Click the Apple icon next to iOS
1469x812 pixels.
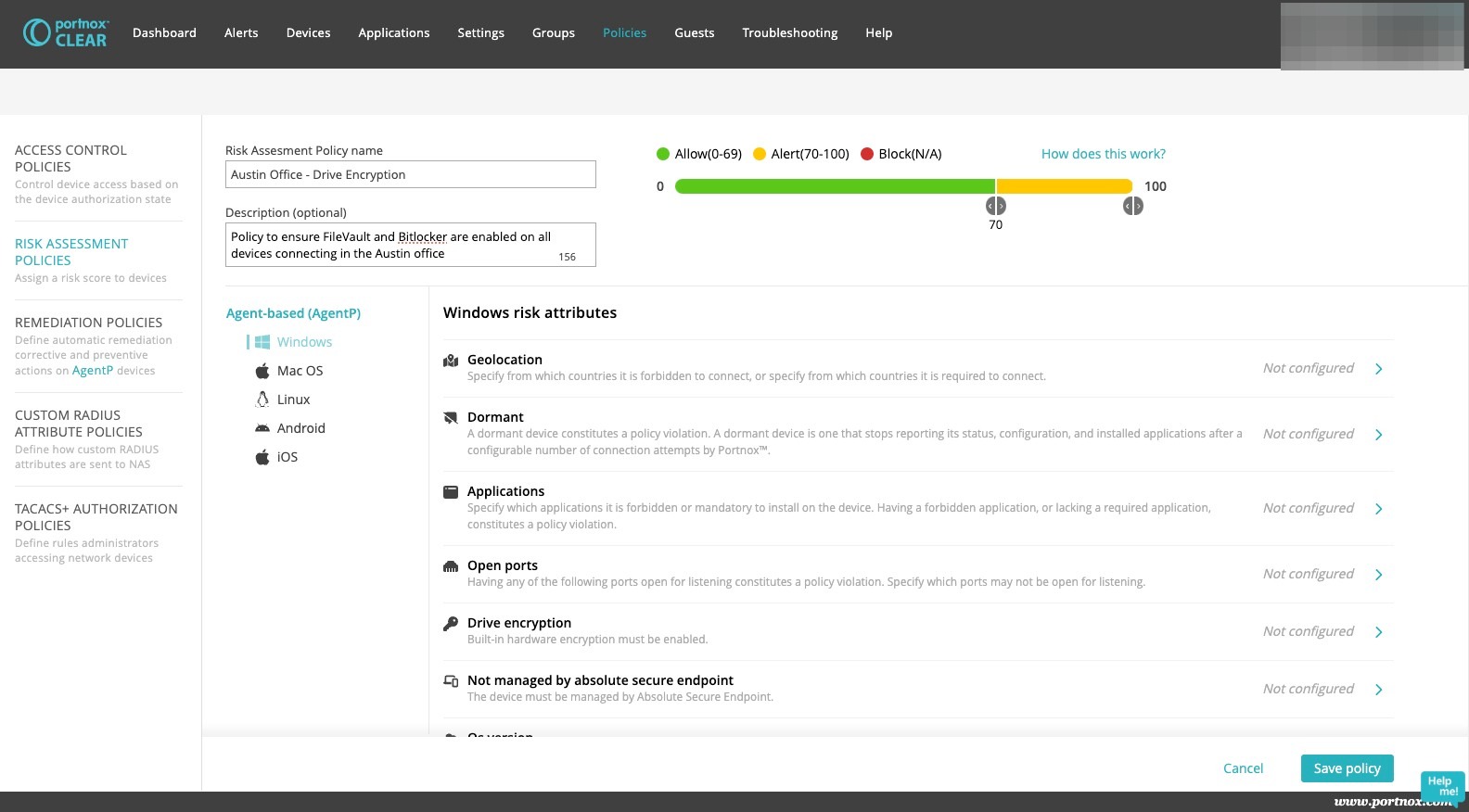coord(262,457)
